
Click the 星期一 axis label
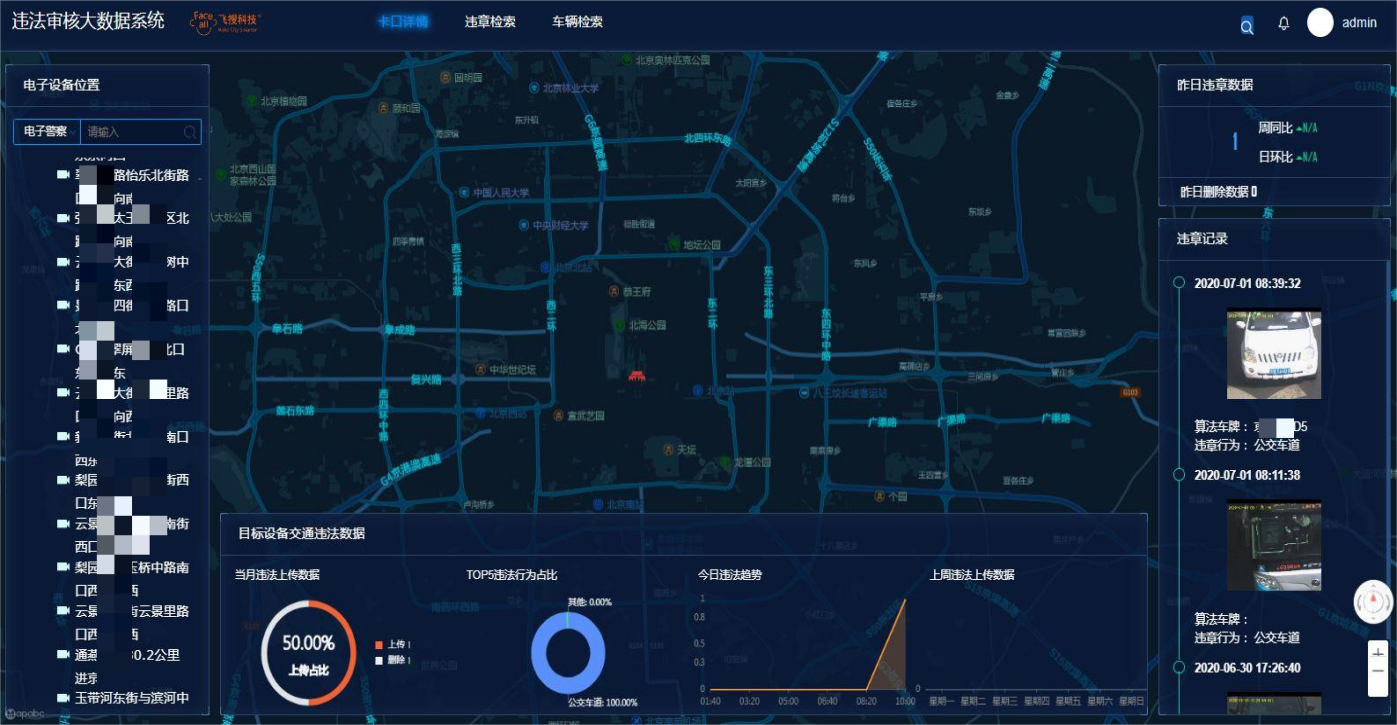point(943,701)
